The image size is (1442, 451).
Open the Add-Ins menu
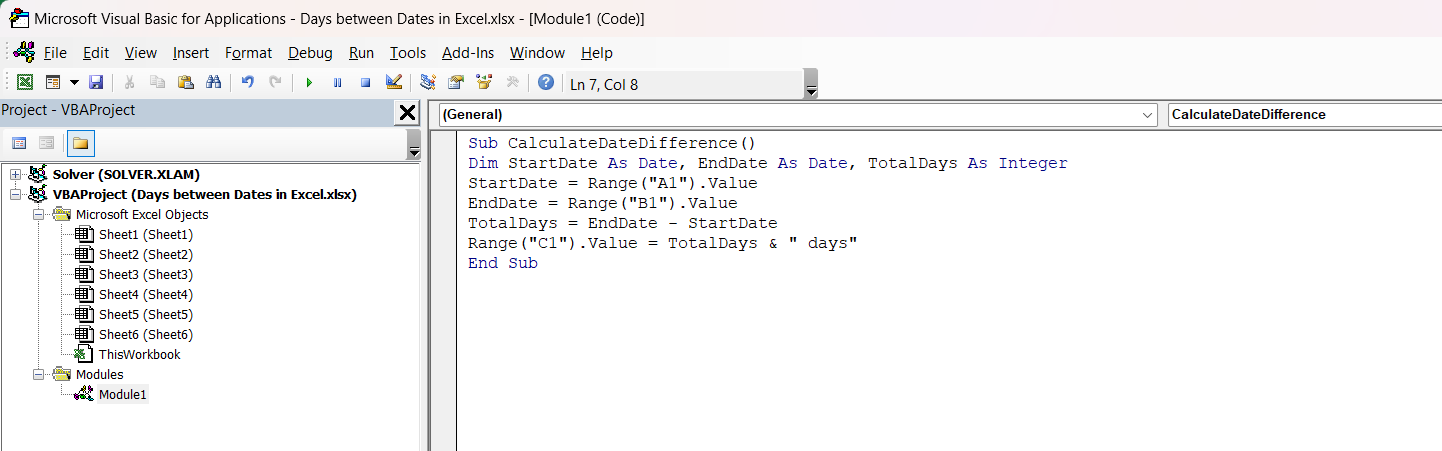tap(468, 53)
